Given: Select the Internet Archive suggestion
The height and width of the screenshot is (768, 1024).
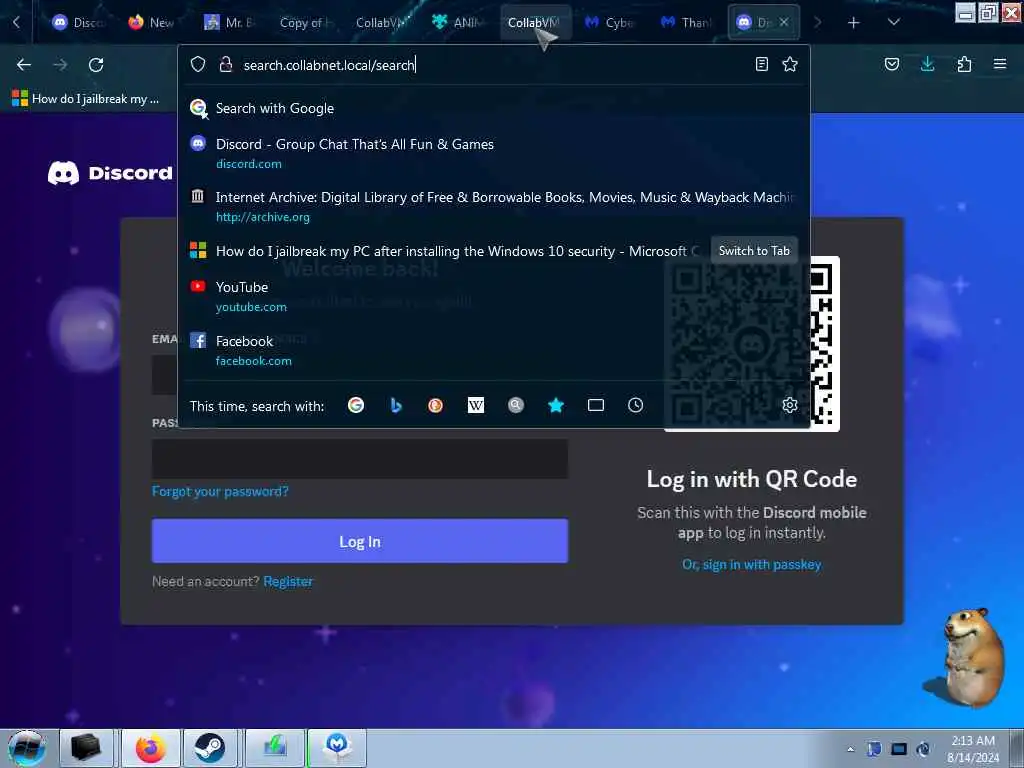Looking at the screenshot, I should (494, 206).
